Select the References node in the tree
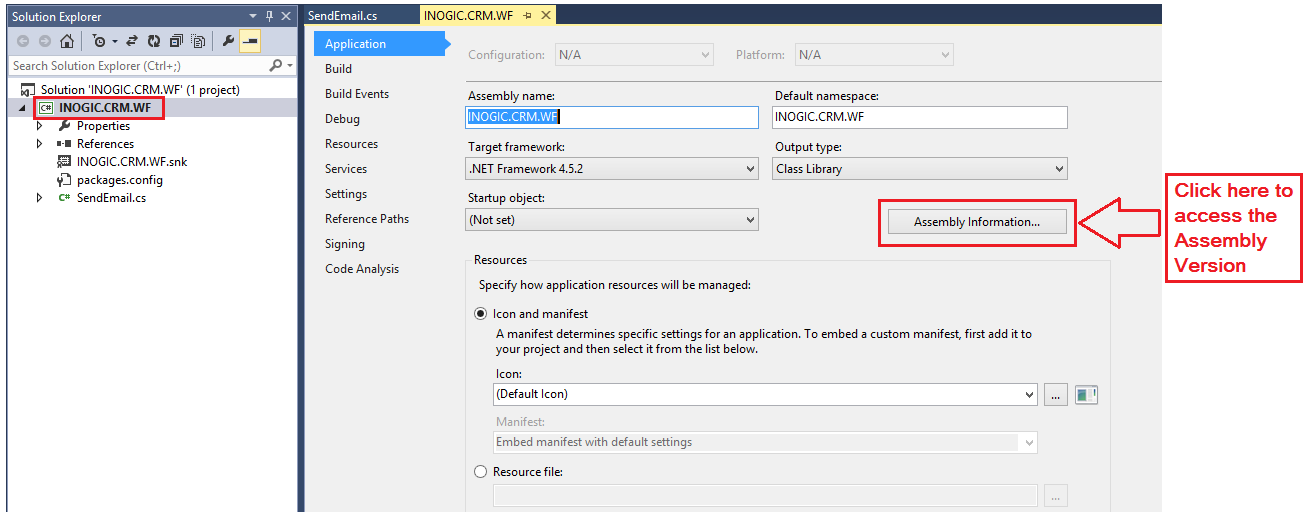Screen dimensions: 1309x512 click(105, 144)
